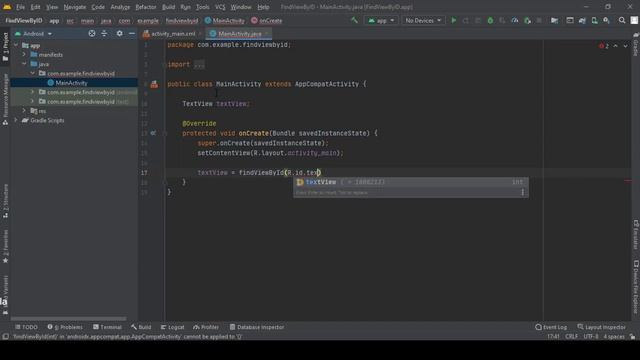
Task: Click the Collapse All icon in Project panel
Action: click(104, 33)
